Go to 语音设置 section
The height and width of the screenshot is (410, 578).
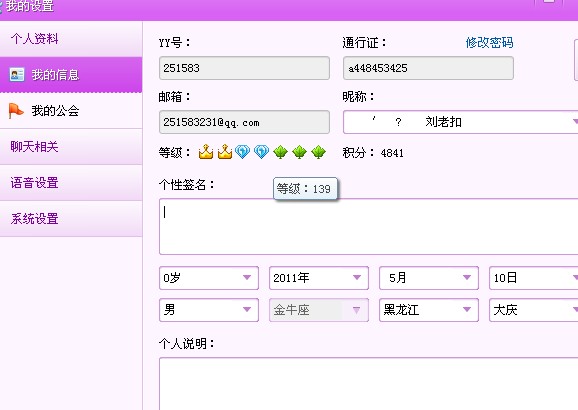click(71, 183)
